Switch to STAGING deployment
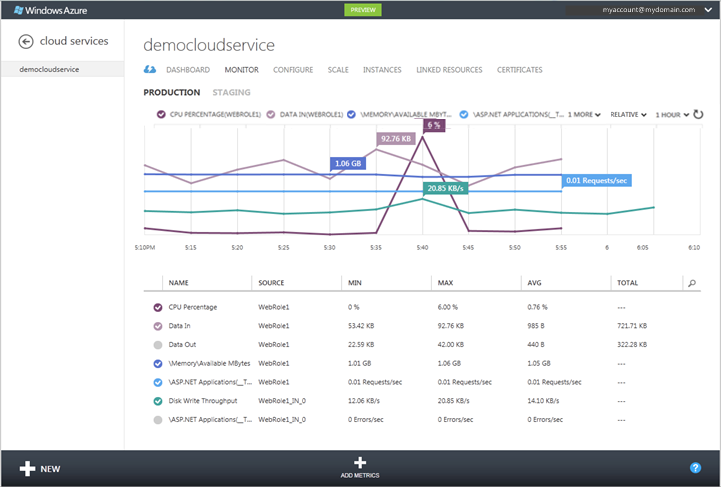Screen dimensions: 721x487 tap(231, 92)
